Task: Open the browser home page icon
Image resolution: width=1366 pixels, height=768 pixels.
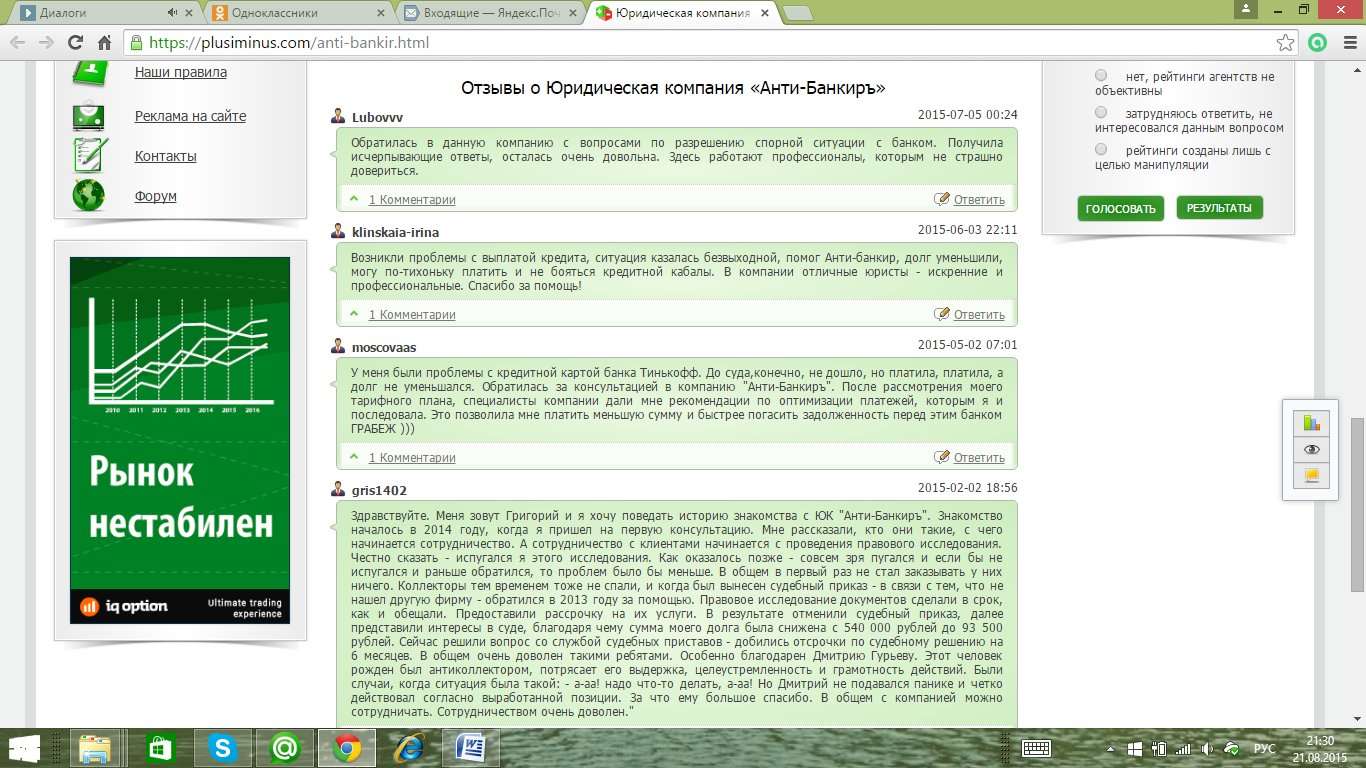Action: tap(104, 42)
